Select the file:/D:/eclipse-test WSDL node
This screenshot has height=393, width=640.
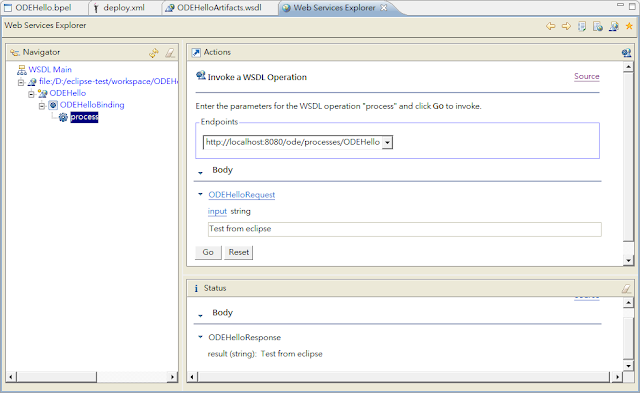(x=108, y=82)
